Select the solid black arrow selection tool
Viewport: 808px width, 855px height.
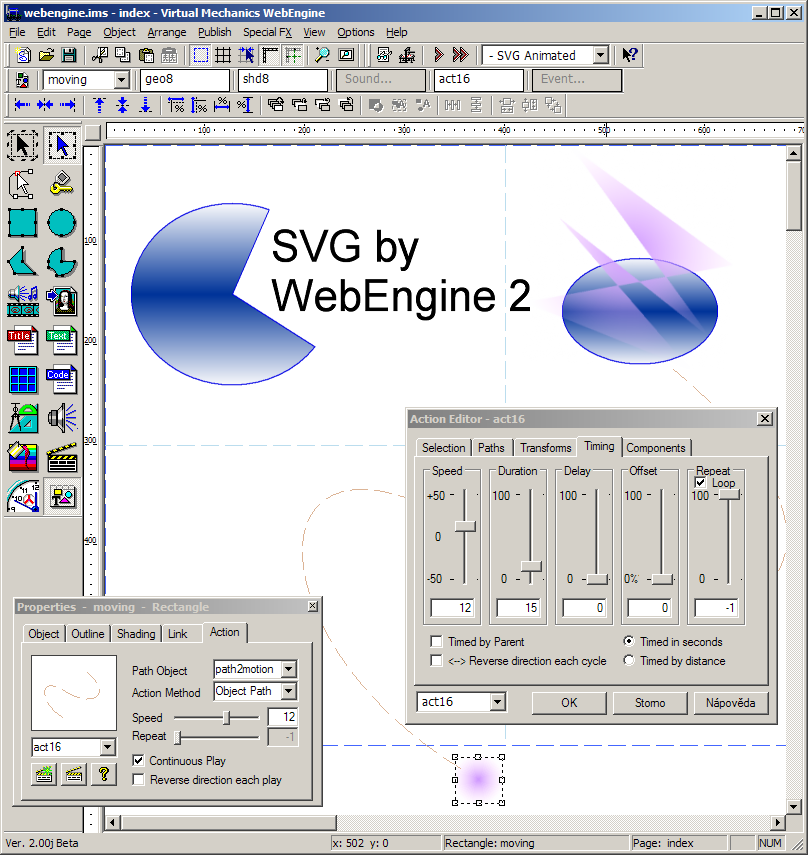22,145
